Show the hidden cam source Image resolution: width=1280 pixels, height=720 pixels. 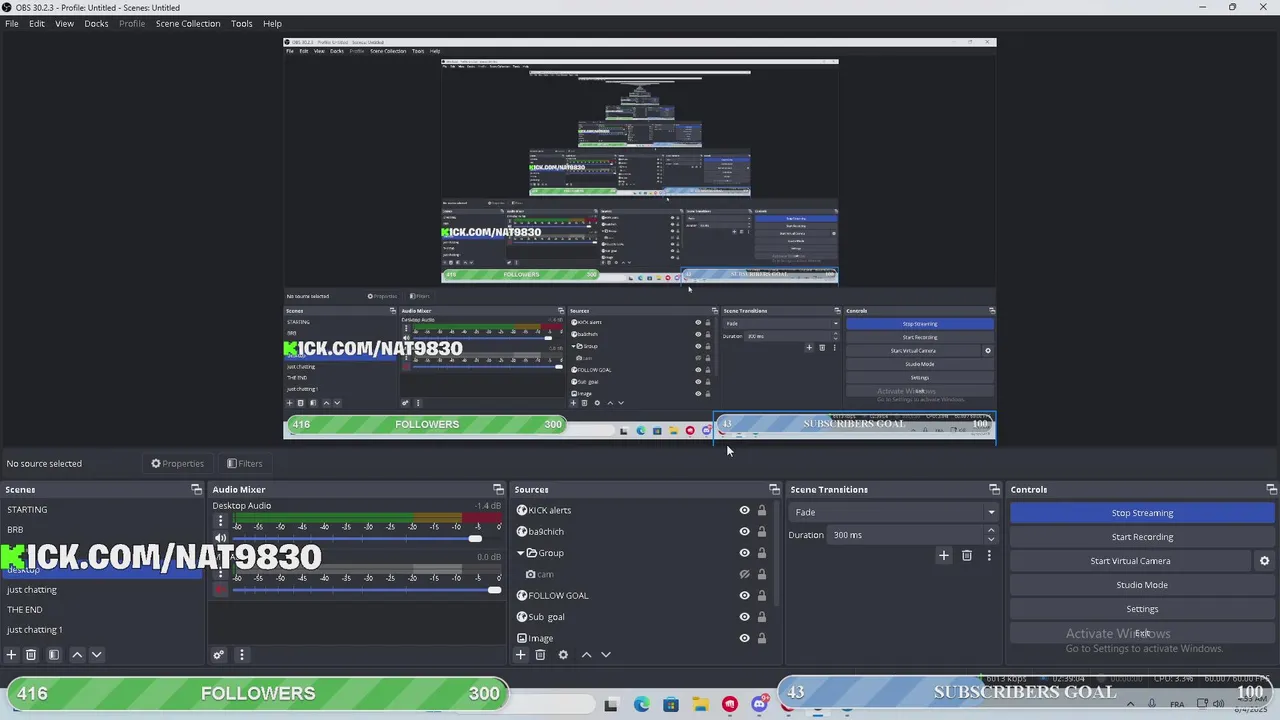pyautogui.click(x=744, y=574)
